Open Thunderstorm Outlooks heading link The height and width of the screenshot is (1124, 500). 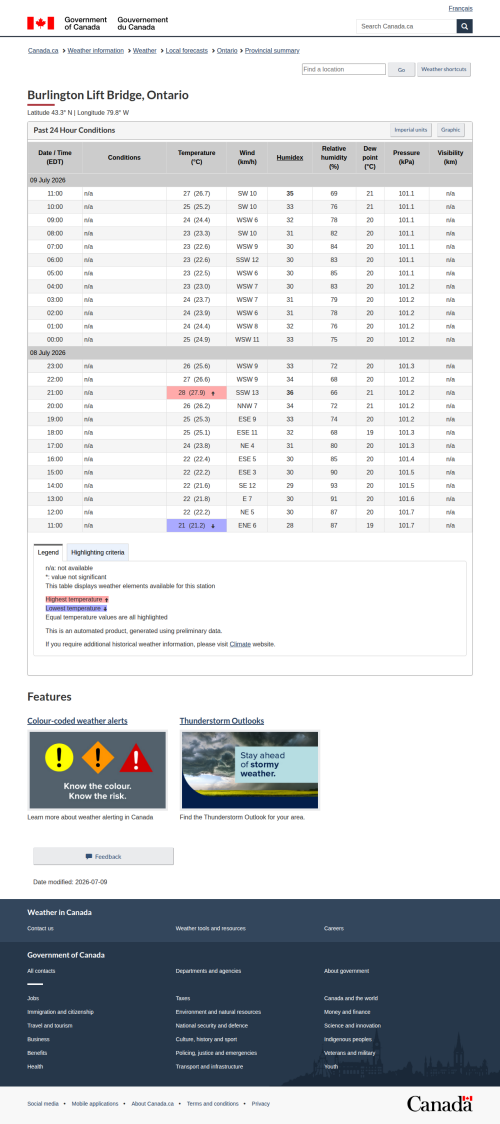click(222, 720)
